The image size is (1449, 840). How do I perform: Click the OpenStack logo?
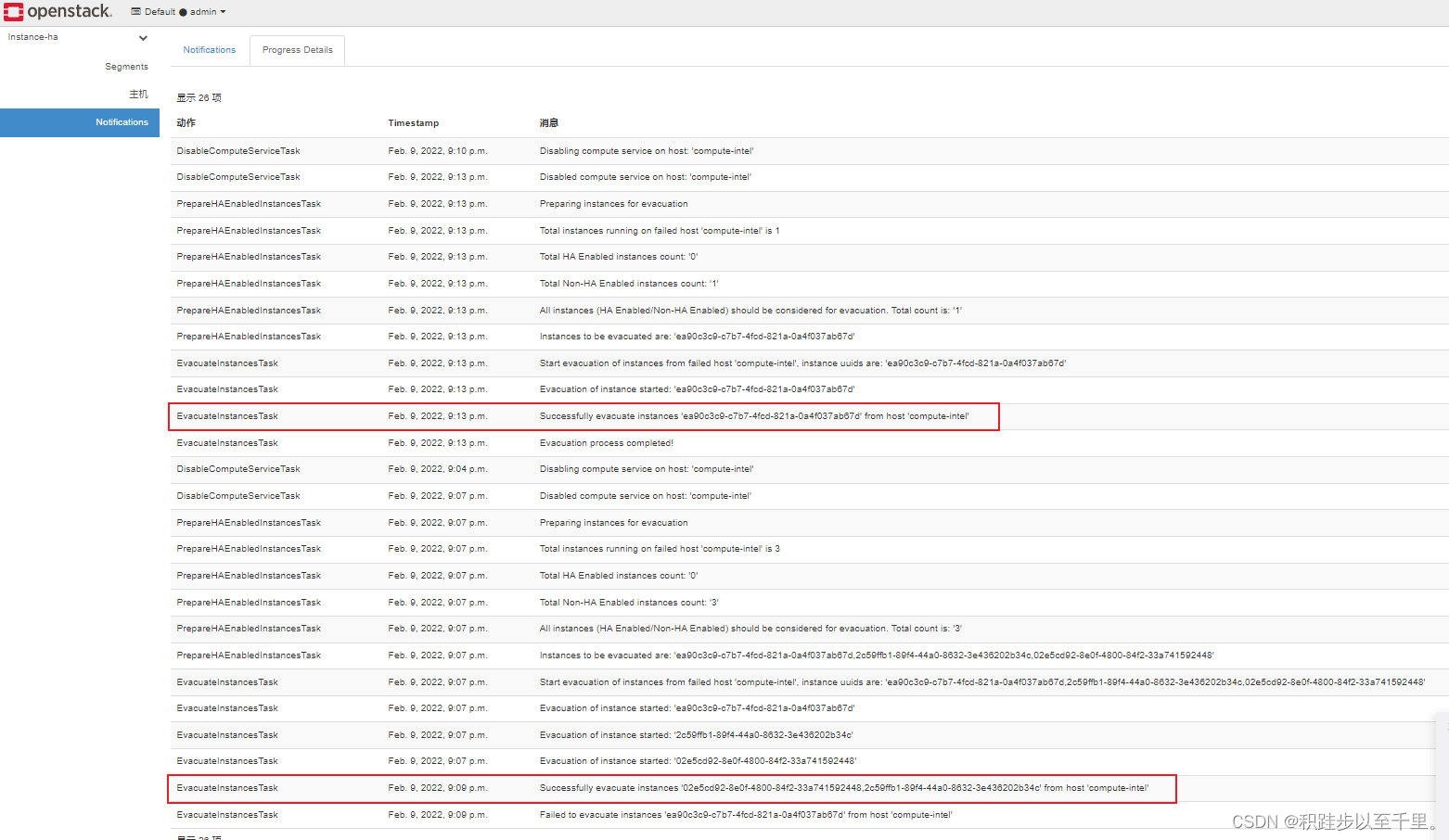(58, 12)
